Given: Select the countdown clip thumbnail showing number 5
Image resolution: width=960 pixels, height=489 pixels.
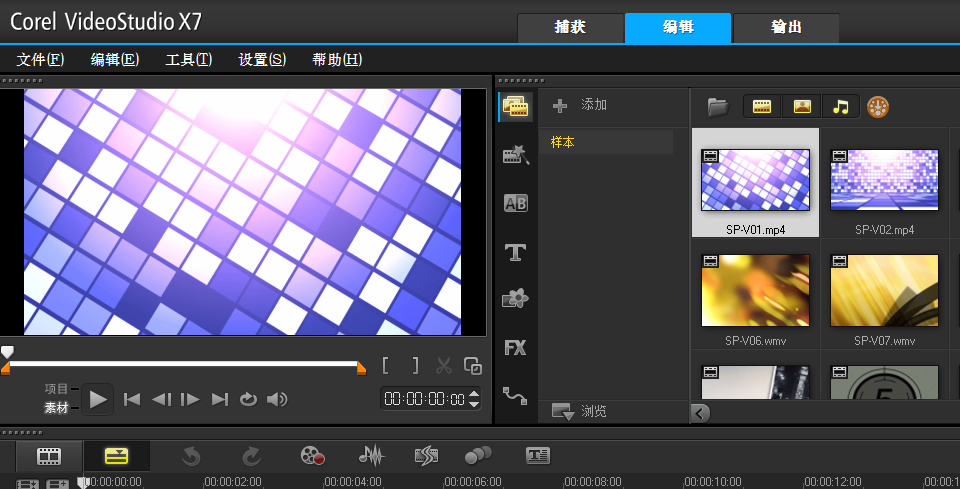Looking at the screenshot, I should (x=885, y=383).
